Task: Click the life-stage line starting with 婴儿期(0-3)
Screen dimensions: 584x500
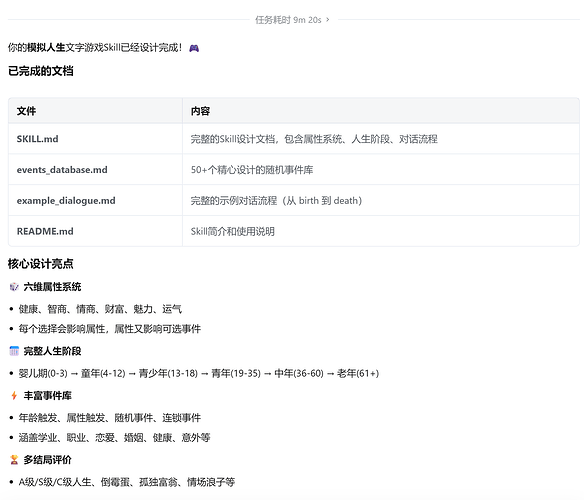Action: click(199, 373)
